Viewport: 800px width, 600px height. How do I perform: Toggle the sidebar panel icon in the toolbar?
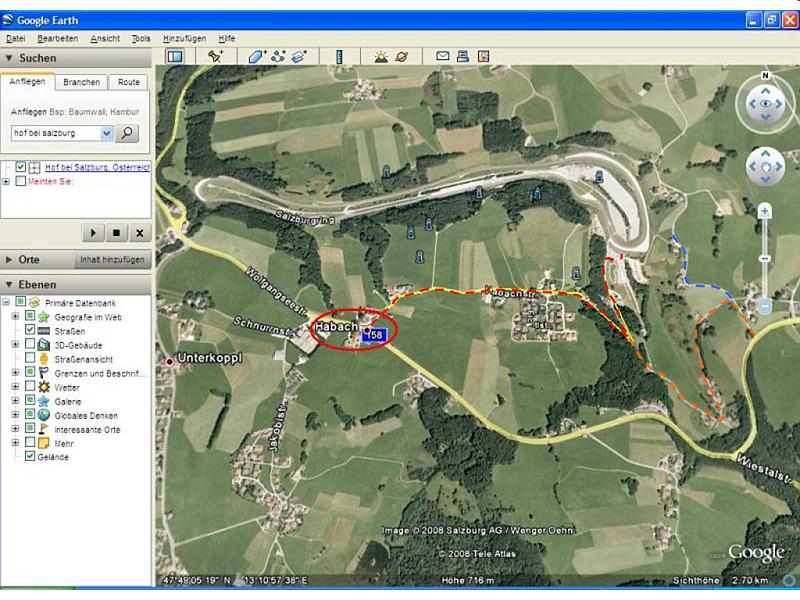pyautogui.click(x=175, y=57)
